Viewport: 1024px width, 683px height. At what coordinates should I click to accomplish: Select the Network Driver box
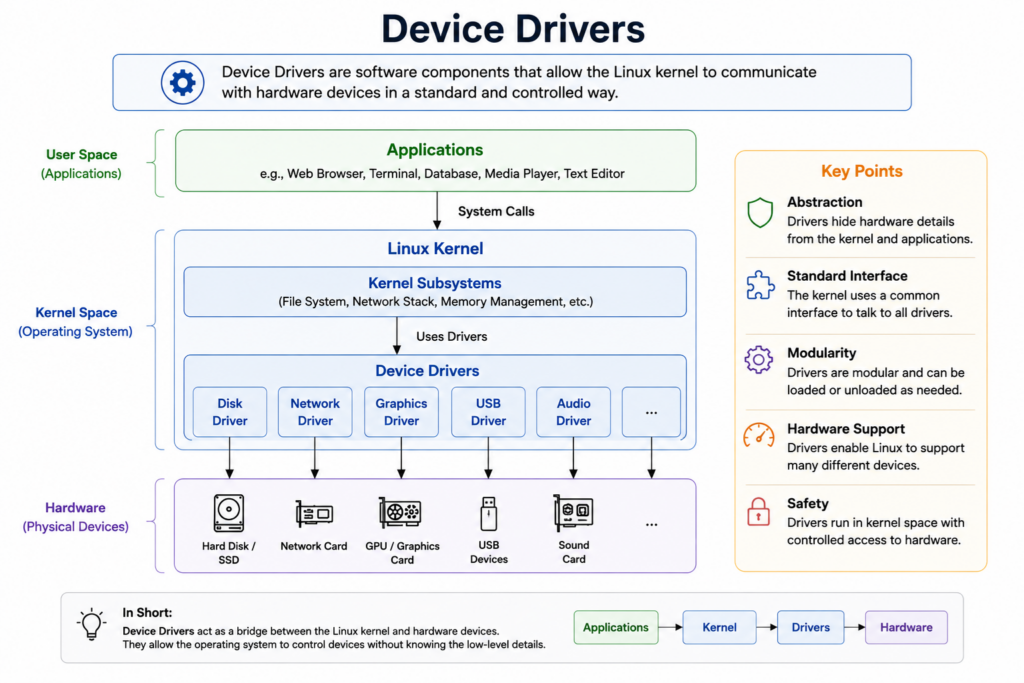(315, 412)
